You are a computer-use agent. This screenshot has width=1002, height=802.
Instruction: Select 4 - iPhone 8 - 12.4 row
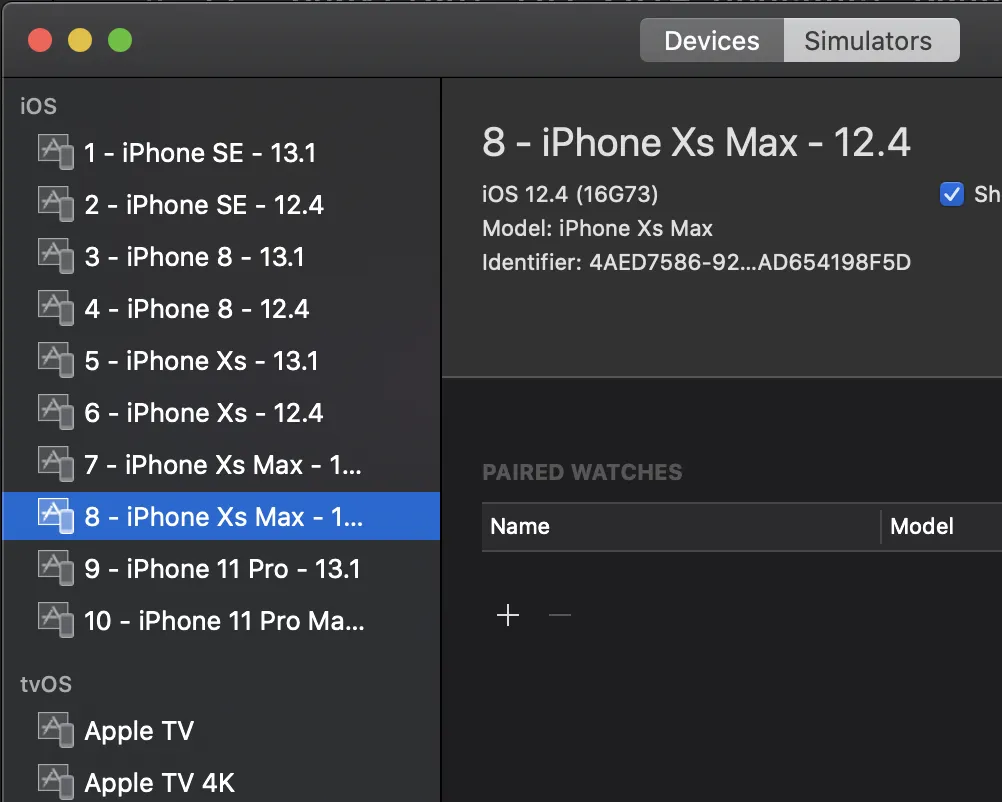tap(221, 309)
